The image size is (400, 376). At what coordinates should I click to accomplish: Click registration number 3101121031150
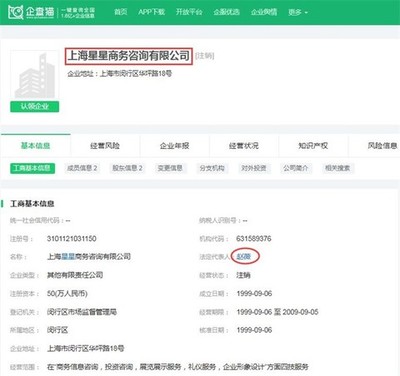point(72,239)
